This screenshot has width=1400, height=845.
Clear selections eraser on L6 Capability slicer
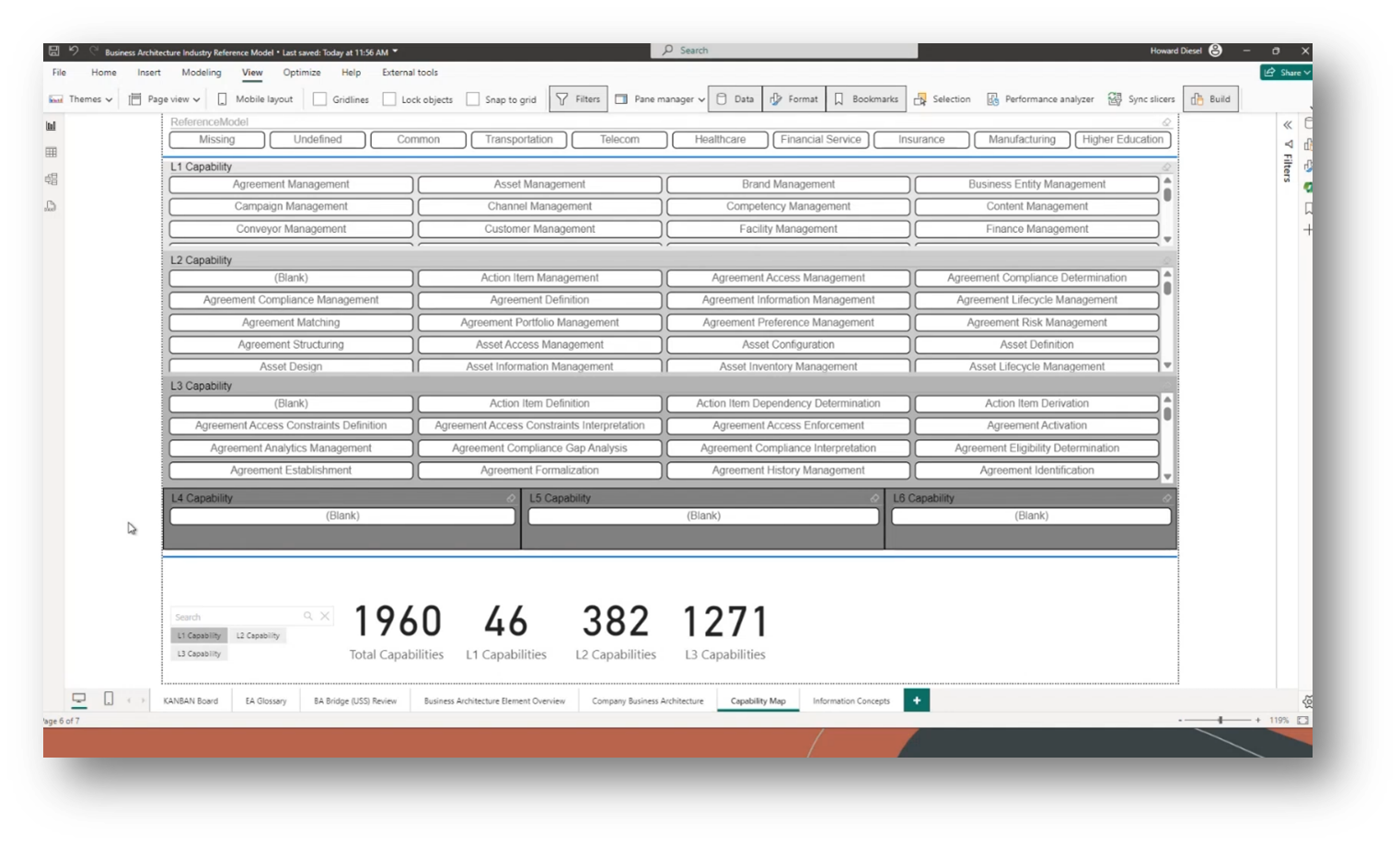click(1166, 498)
